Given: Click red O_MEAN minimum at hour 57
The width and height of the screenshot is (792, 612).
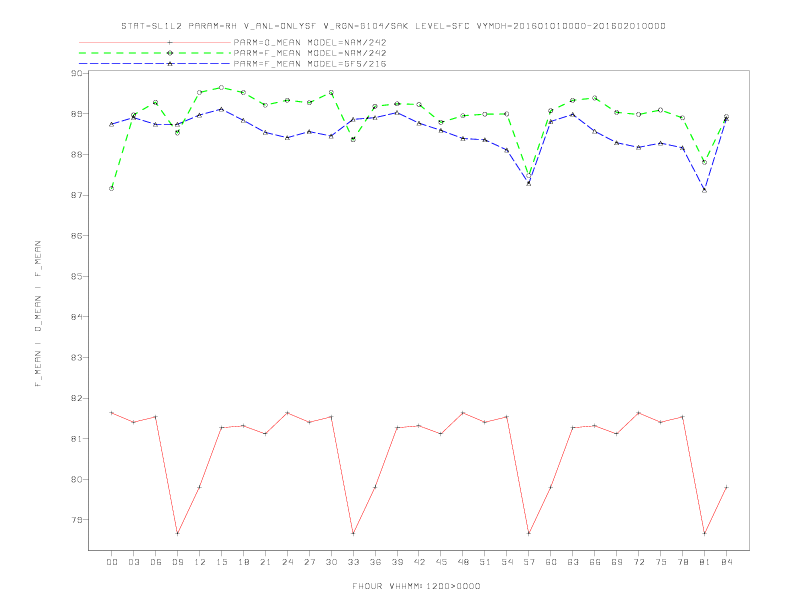Looking at the screenshot, I should tap(529, 533).
